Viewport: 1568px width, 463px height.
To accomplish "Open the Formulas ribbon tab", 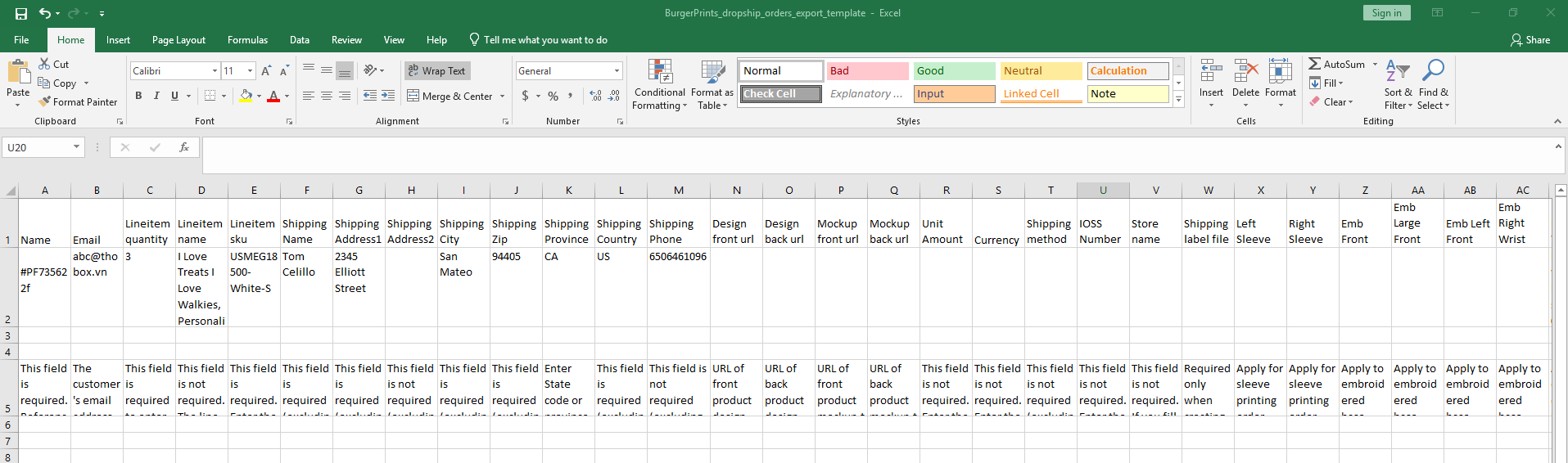I will pyautogui.click(x=247, y=40).
